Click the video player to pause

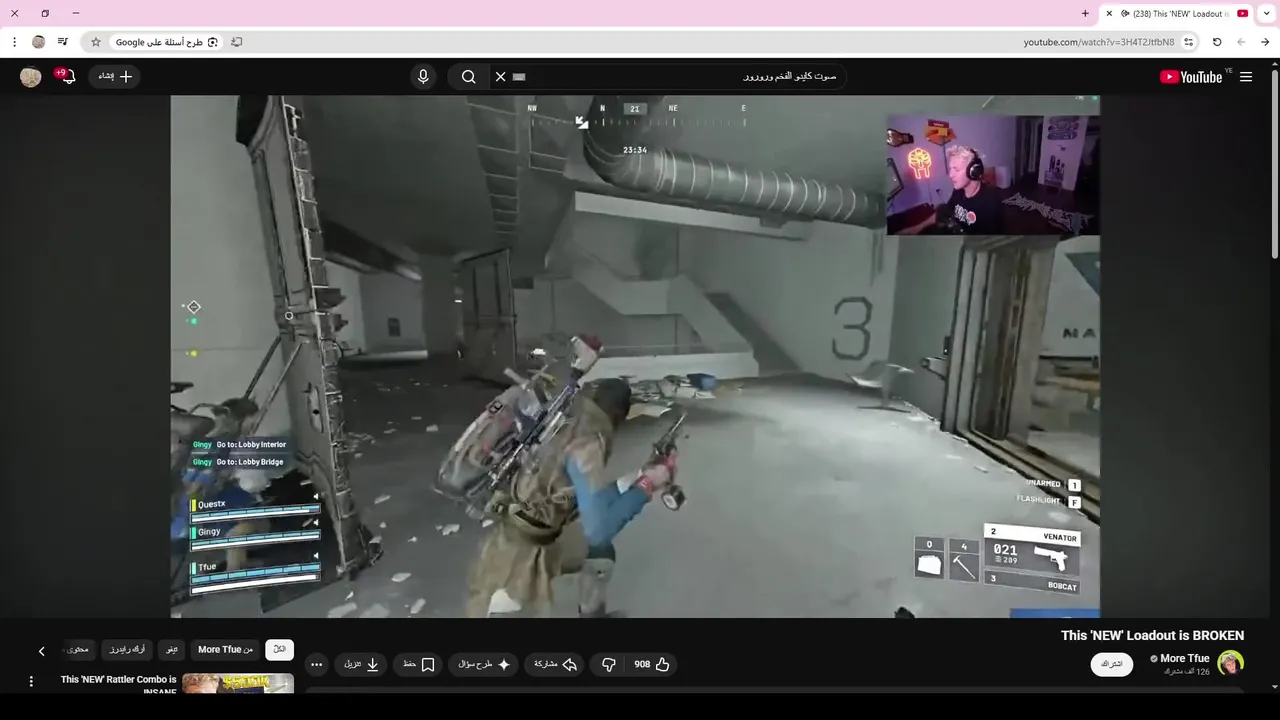click(x=635, y=356)
